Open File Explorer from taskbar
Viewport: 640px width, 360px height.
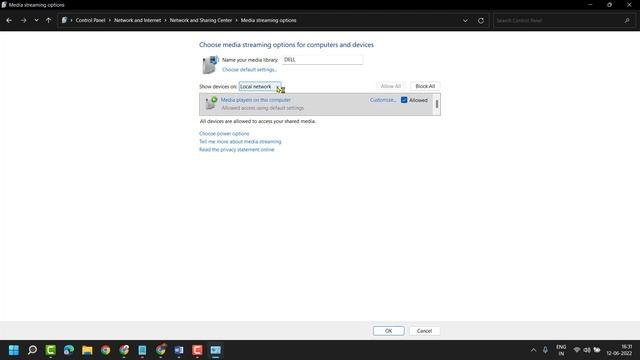pos(87,350)
